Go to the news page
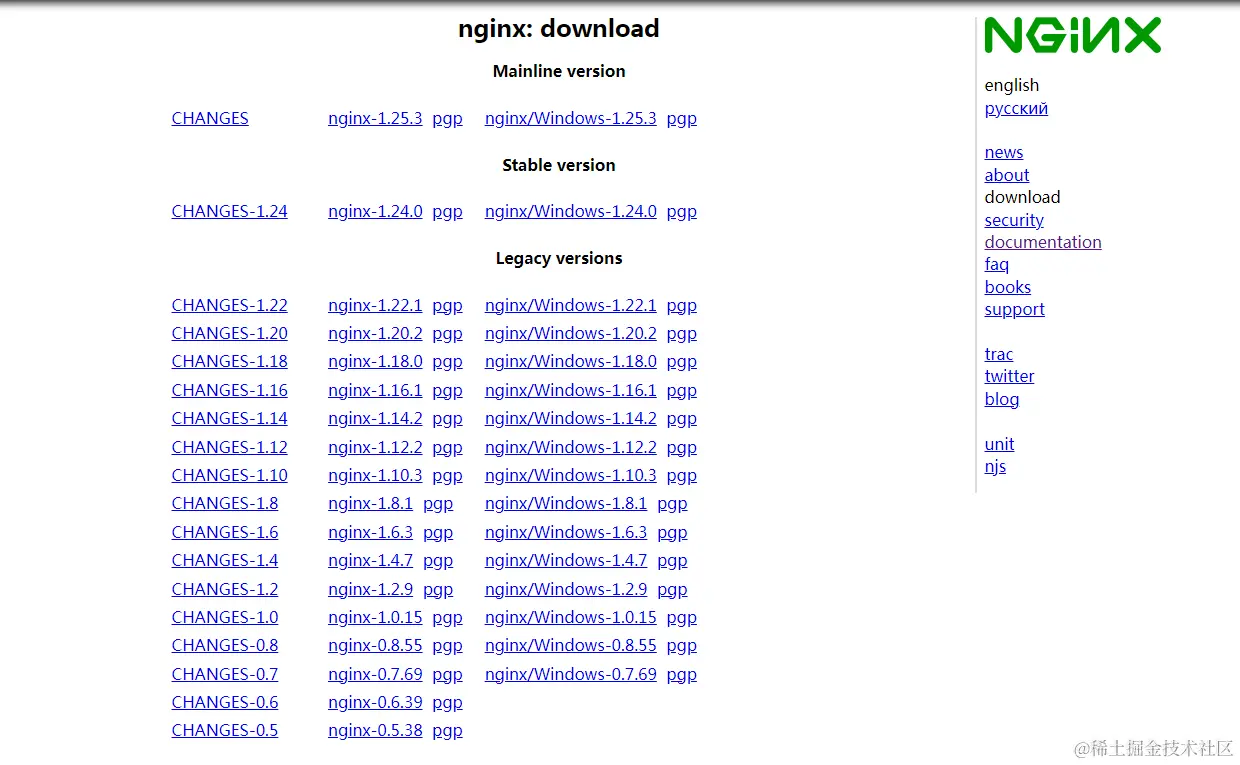1240x765 pixels. (x=1004, y=152)
